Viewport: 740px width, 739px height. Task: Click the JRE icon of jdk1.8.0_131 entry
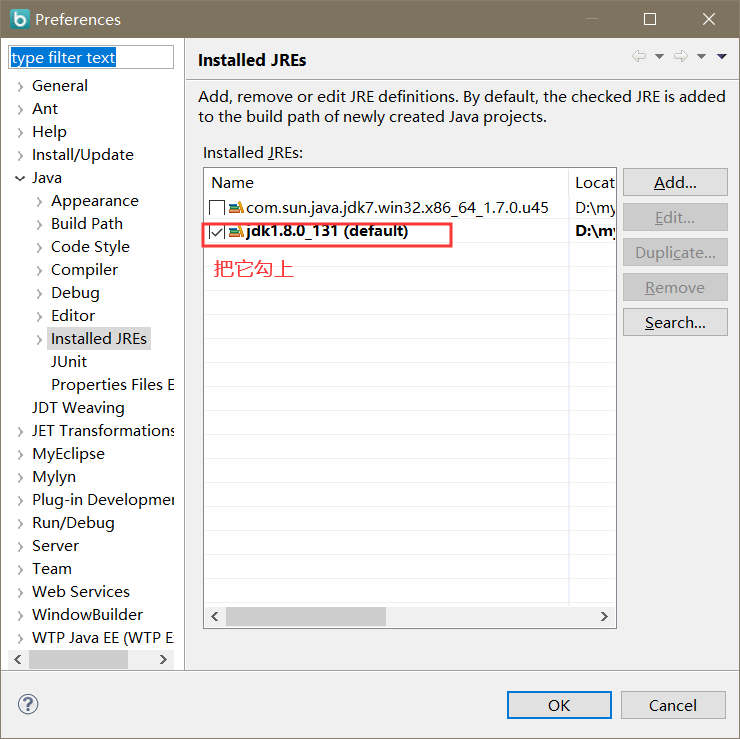pos(236,231)
